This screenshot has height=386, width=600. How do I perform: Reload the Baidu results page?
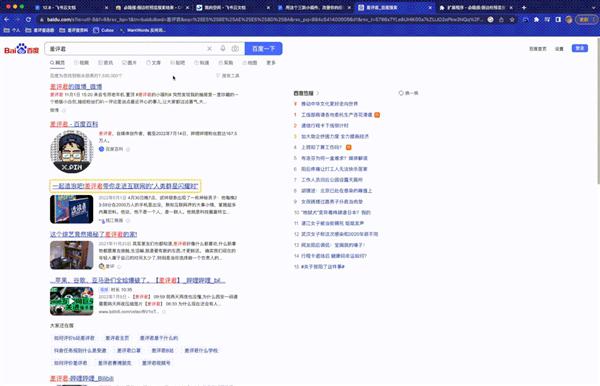tap(28, 19)
